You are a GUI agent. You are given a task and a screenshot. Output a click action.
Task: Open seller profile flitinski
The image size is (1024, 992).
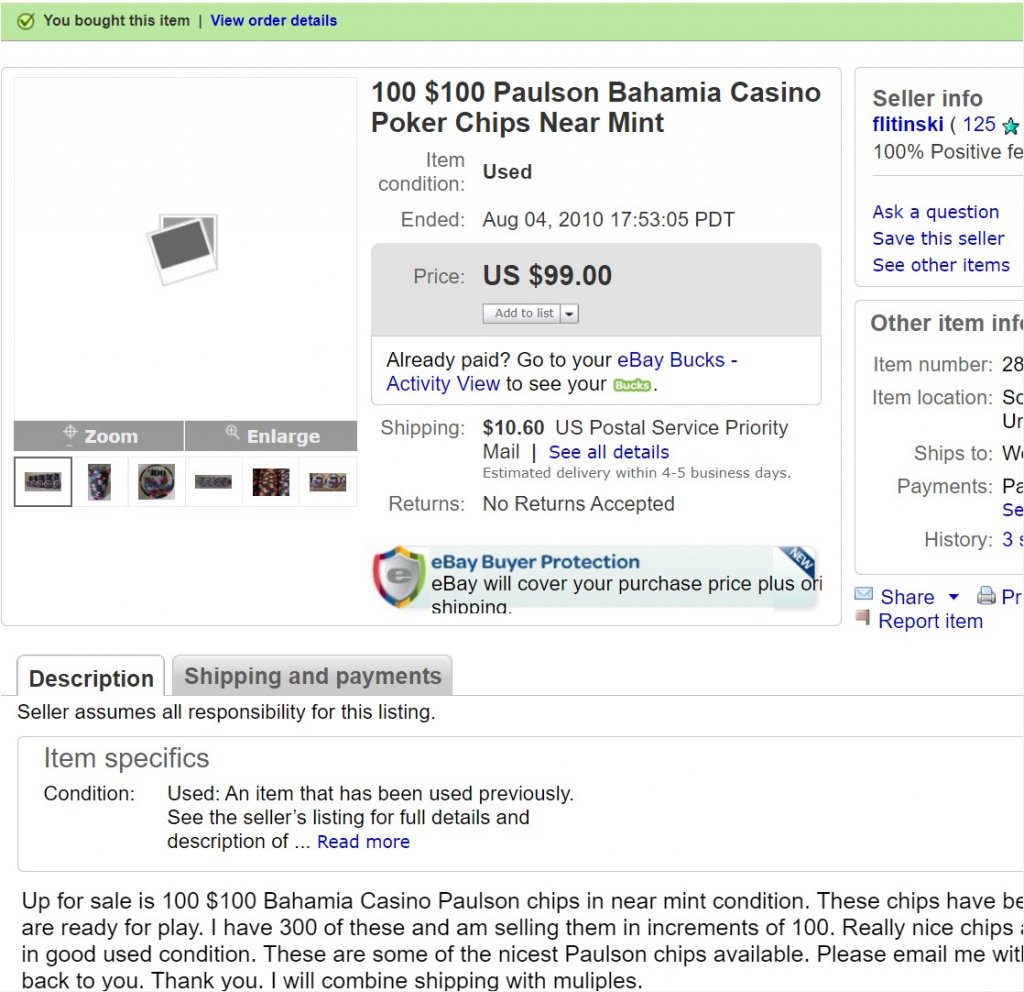coord(908,124)
